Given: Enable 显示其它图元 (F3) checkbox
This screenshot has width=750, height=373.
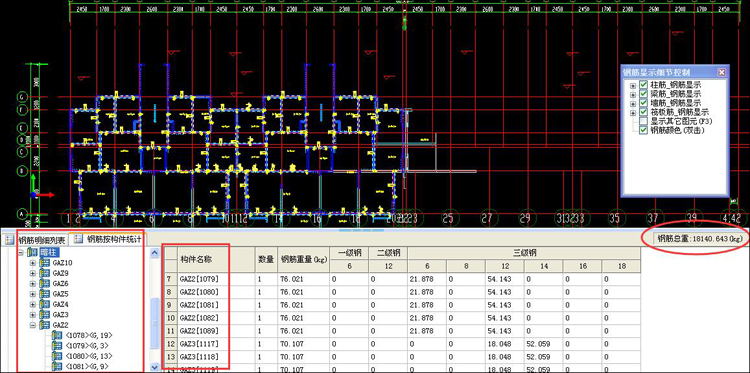Looking at the screenshot, I should coord(643,121).
